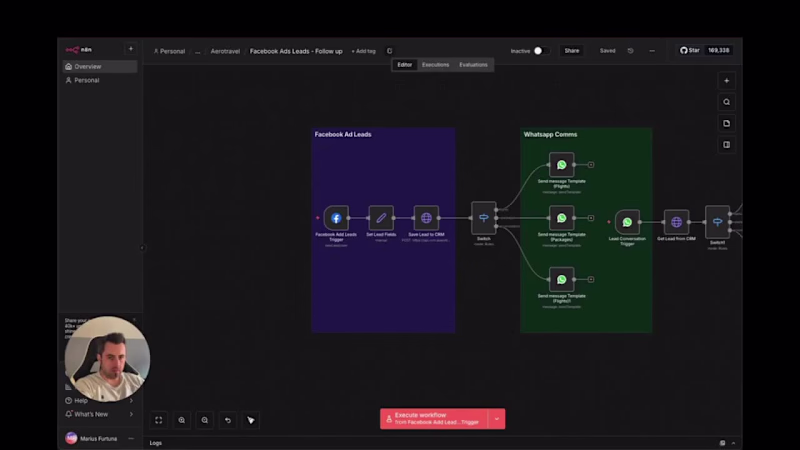The width and height of the screenshot is (800, 450).
Task: Click the Saved status text
Action: (x=607, y=51)
